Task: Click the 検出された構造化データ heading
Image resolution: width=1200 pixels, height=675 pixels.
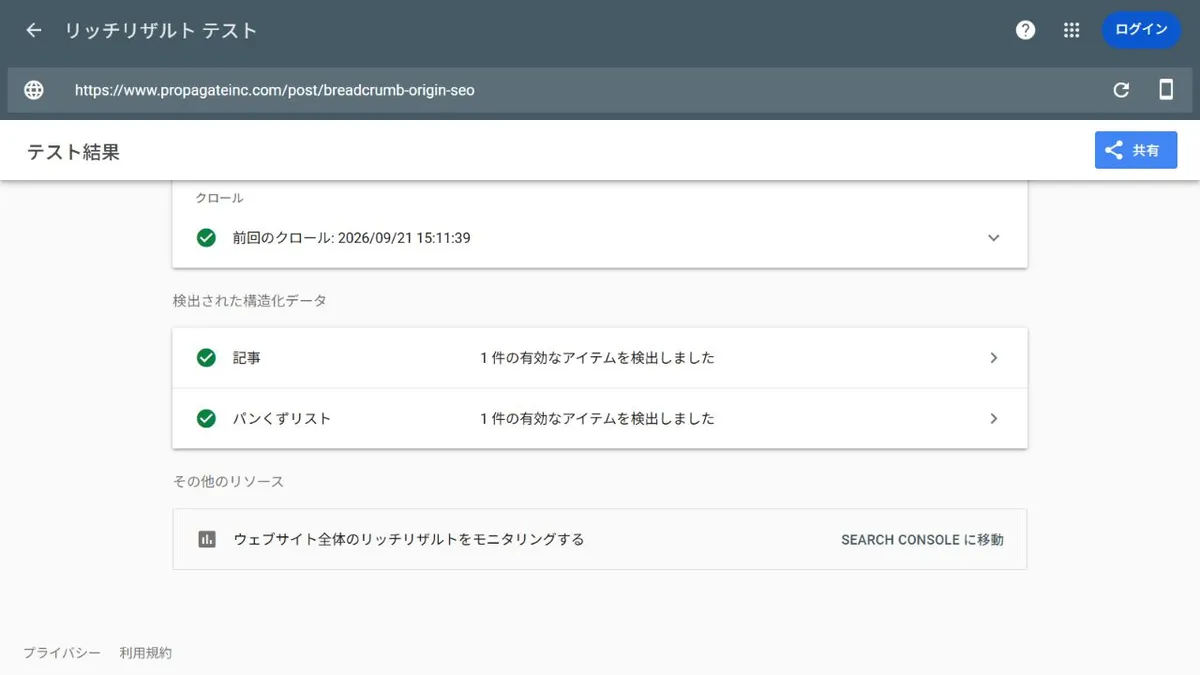Action: (249, 300)
